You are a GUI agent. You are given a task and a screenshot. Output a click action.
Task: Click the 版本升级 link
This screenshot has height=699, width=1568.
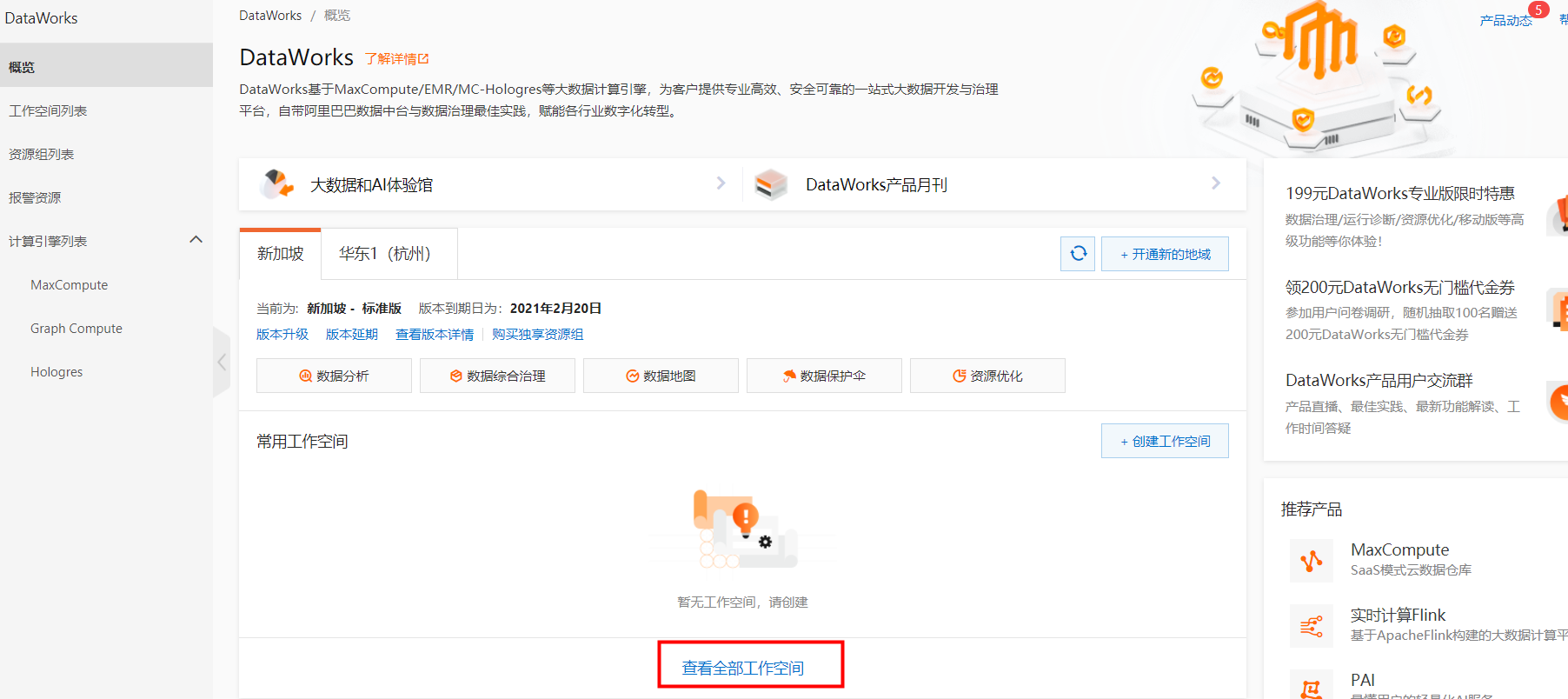click(x=282, y=335)
